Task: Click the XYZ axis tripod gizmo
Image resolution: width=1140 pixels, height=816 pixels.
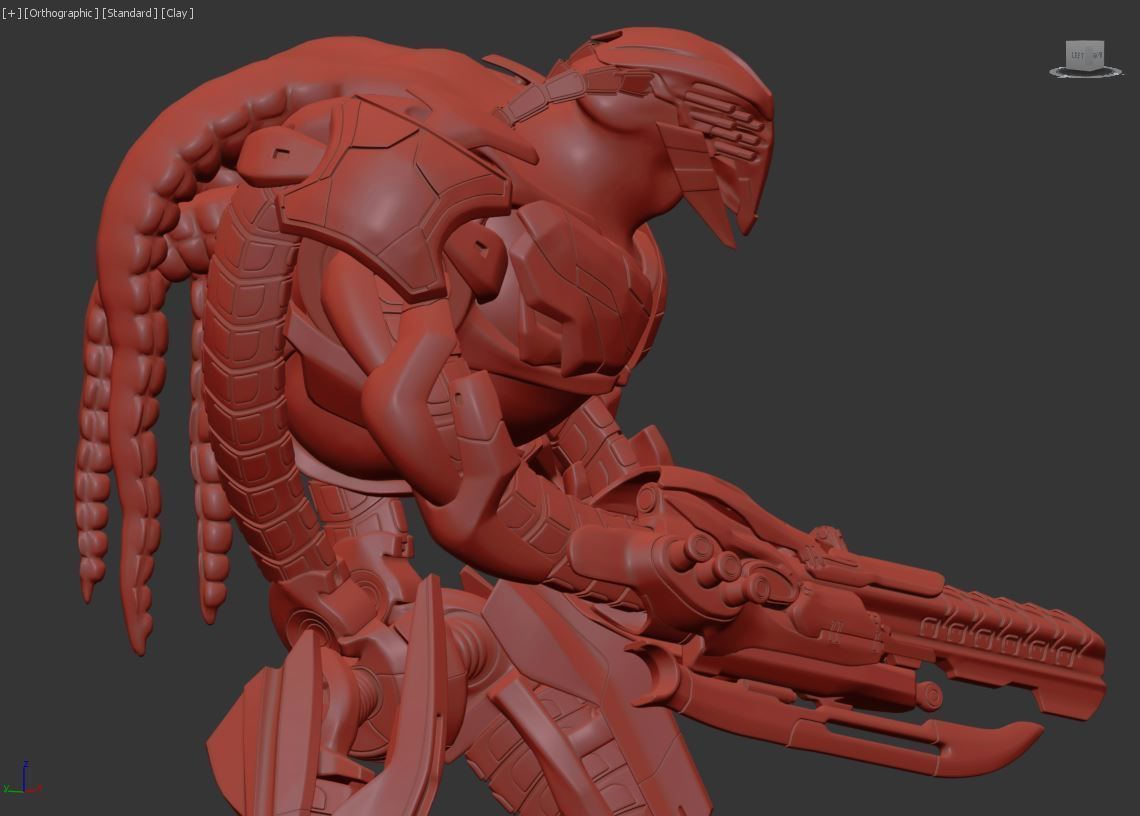Action: [23, 778]
